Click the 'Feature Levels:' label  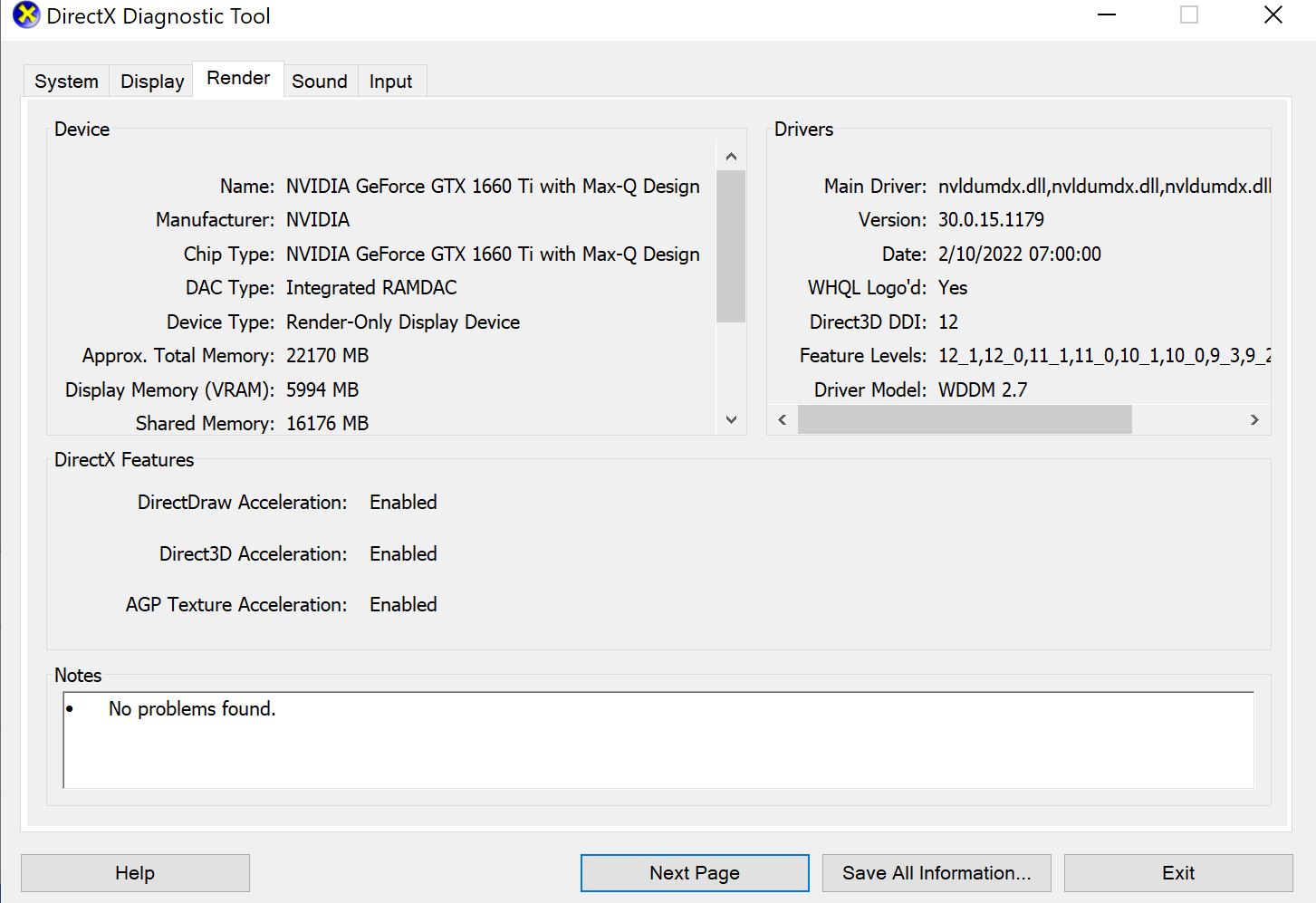coord(863,356)
